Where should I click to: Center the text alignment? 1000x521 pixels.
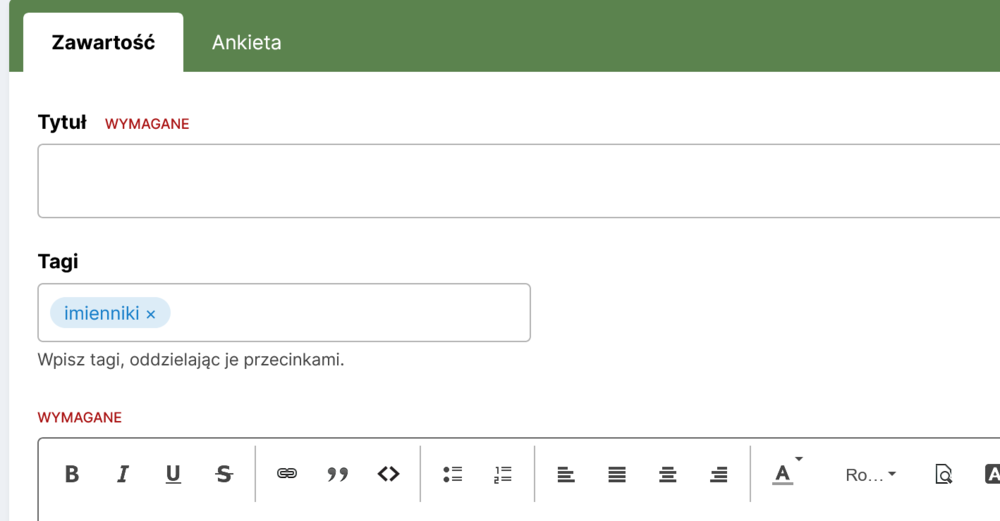click(x=668, y=474)
